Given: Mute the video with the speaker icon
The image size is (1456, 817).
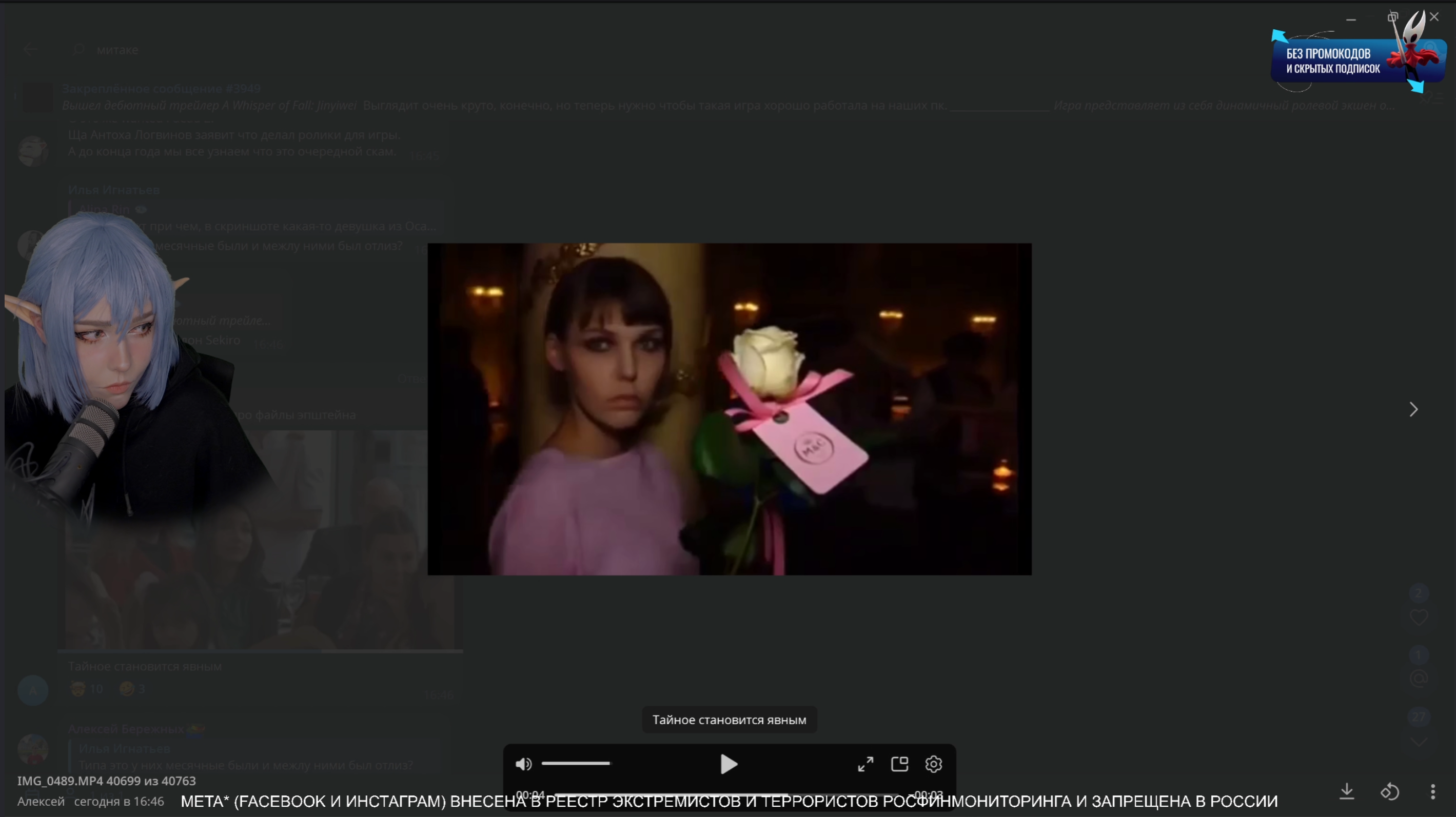Looking at the screenshot, I should (523, 765).
